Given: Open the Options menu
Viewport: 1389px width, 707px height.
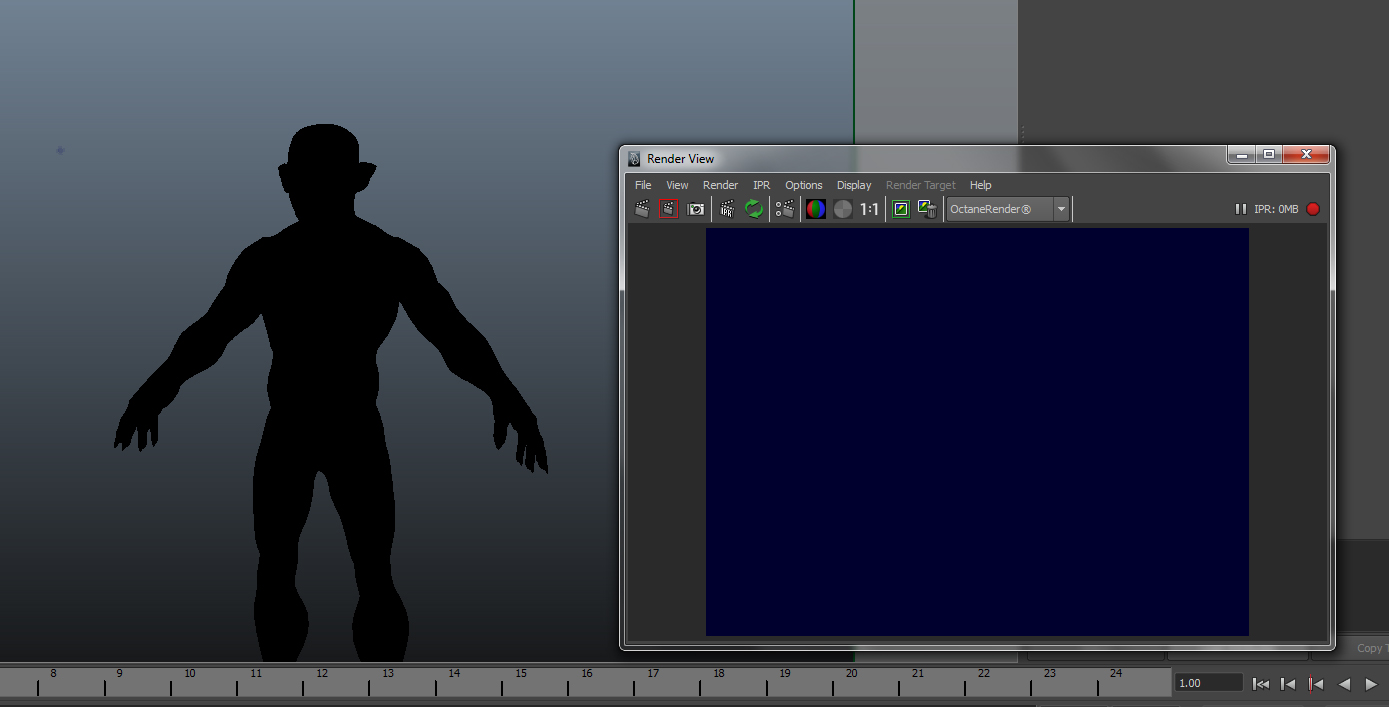Looking at the screenshot, I should 804,185.
